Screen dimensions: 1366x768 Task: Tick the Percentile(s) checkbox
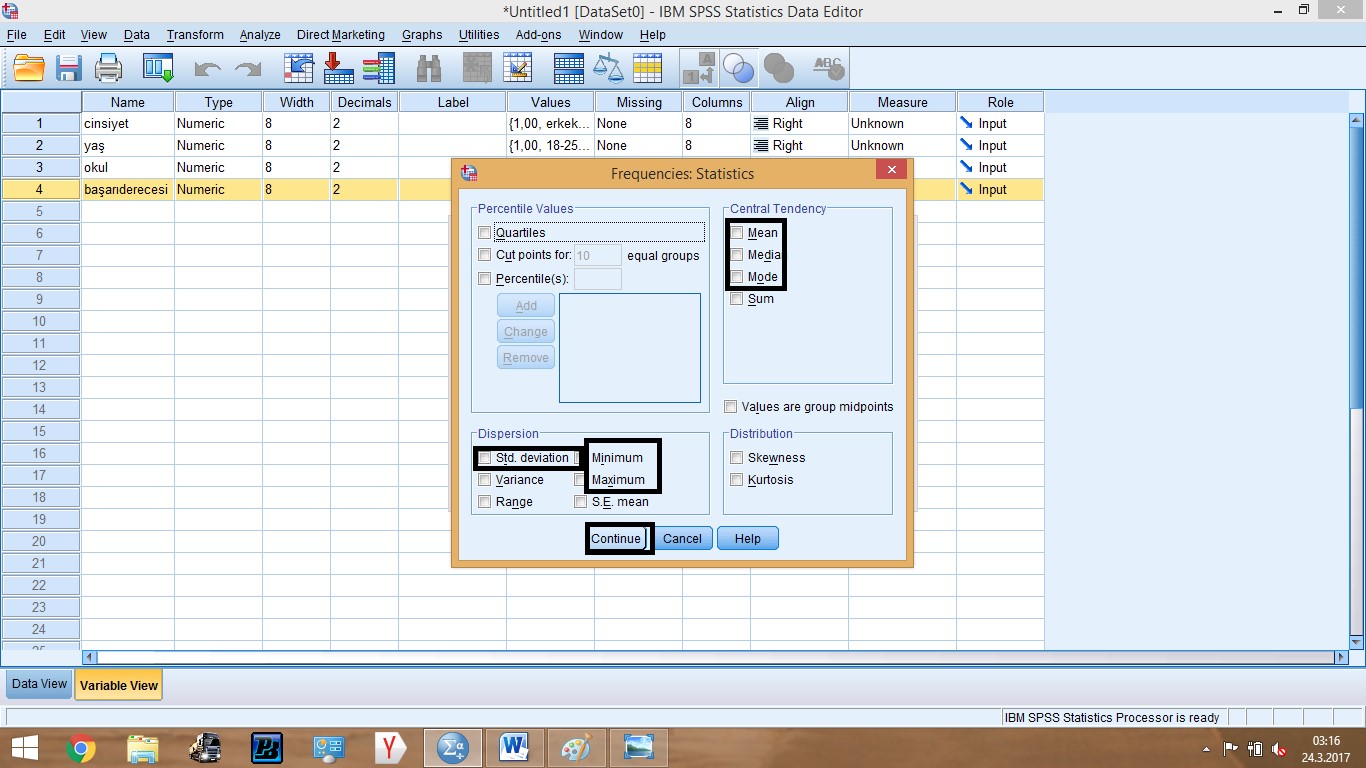485,279
